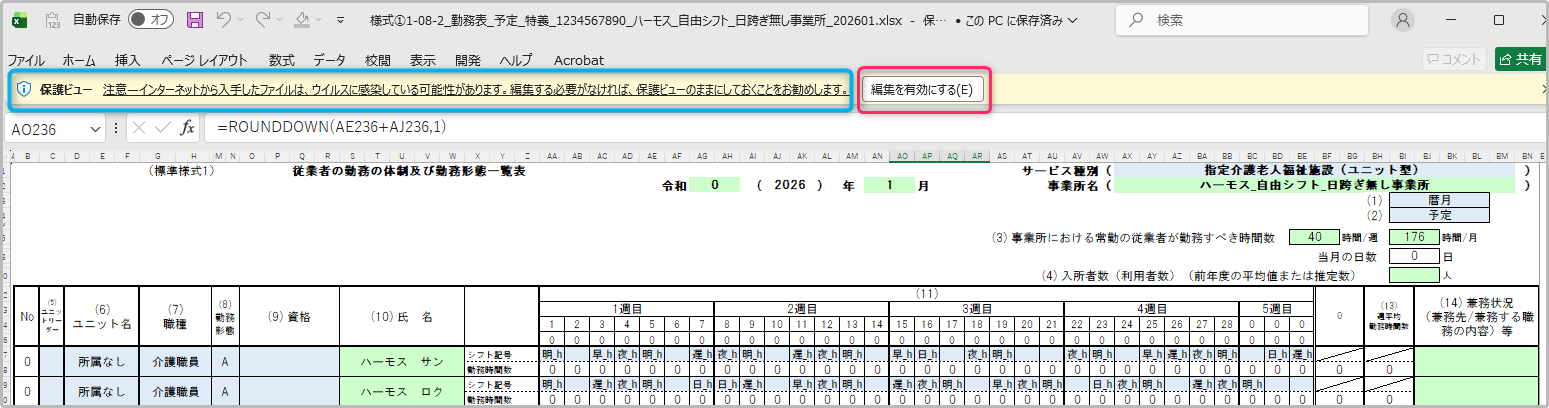Open the Customize Quick Access Toolbar dropdown

[x=342, y=20]
